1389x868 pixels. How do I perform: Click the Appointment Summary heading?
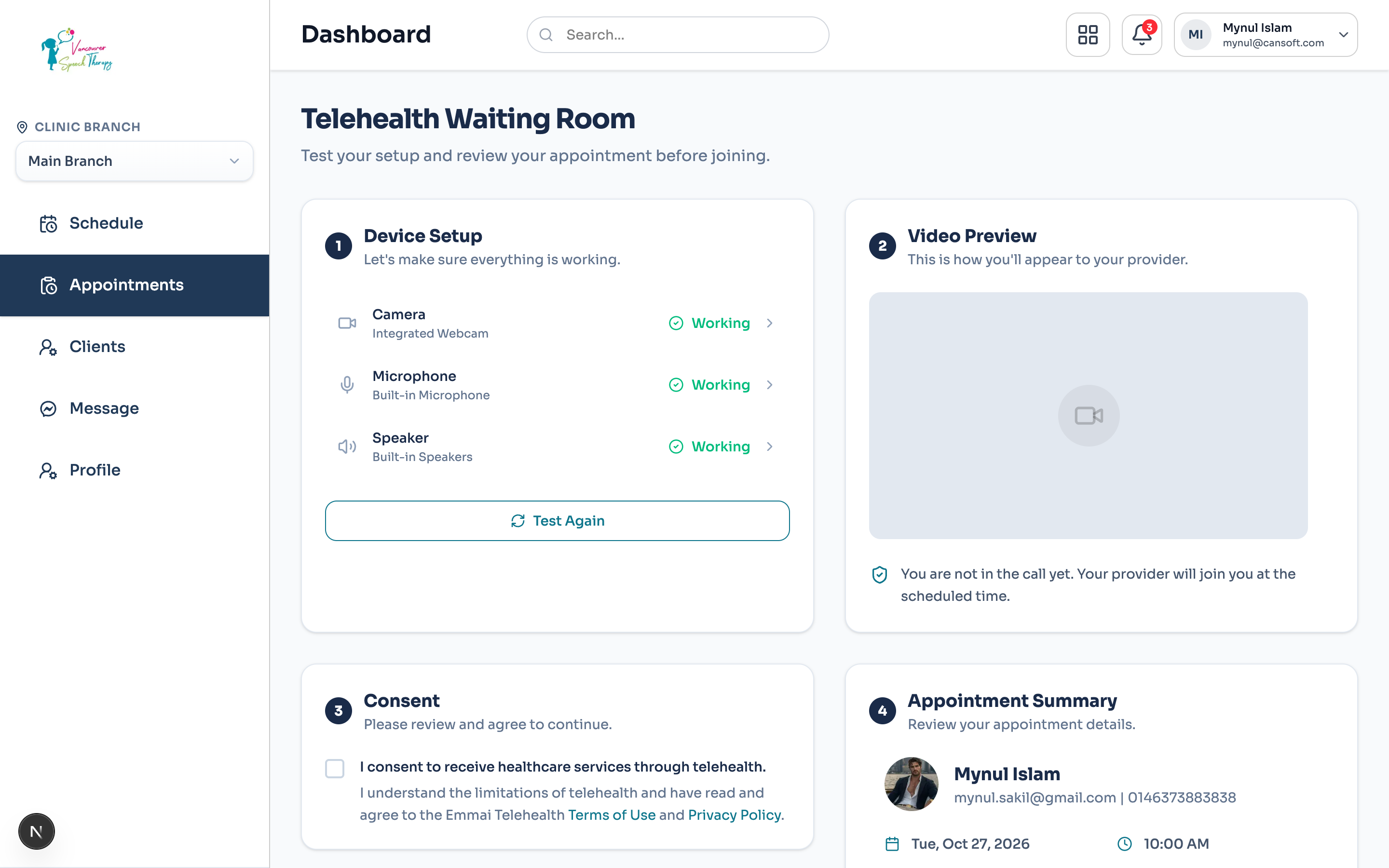coord(1012,701)
